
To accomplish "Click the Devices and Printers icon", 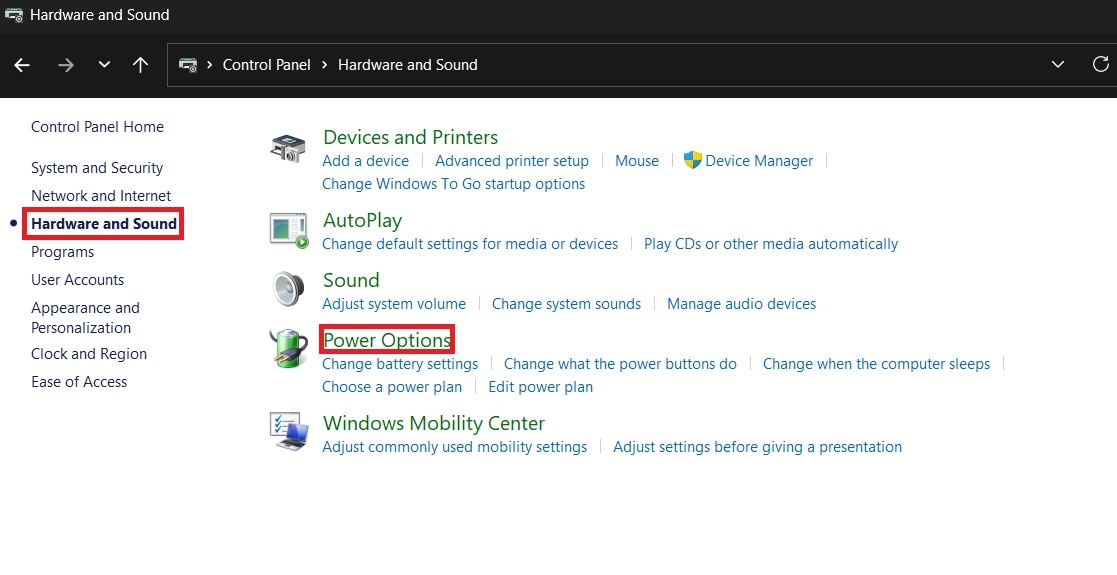I will point(289,148).
